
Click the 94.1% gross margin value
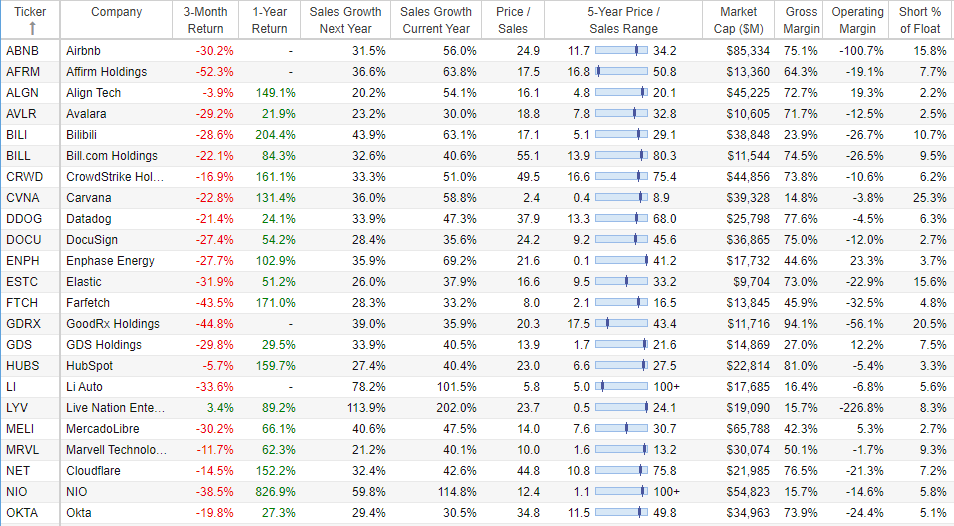click(801, 324)
